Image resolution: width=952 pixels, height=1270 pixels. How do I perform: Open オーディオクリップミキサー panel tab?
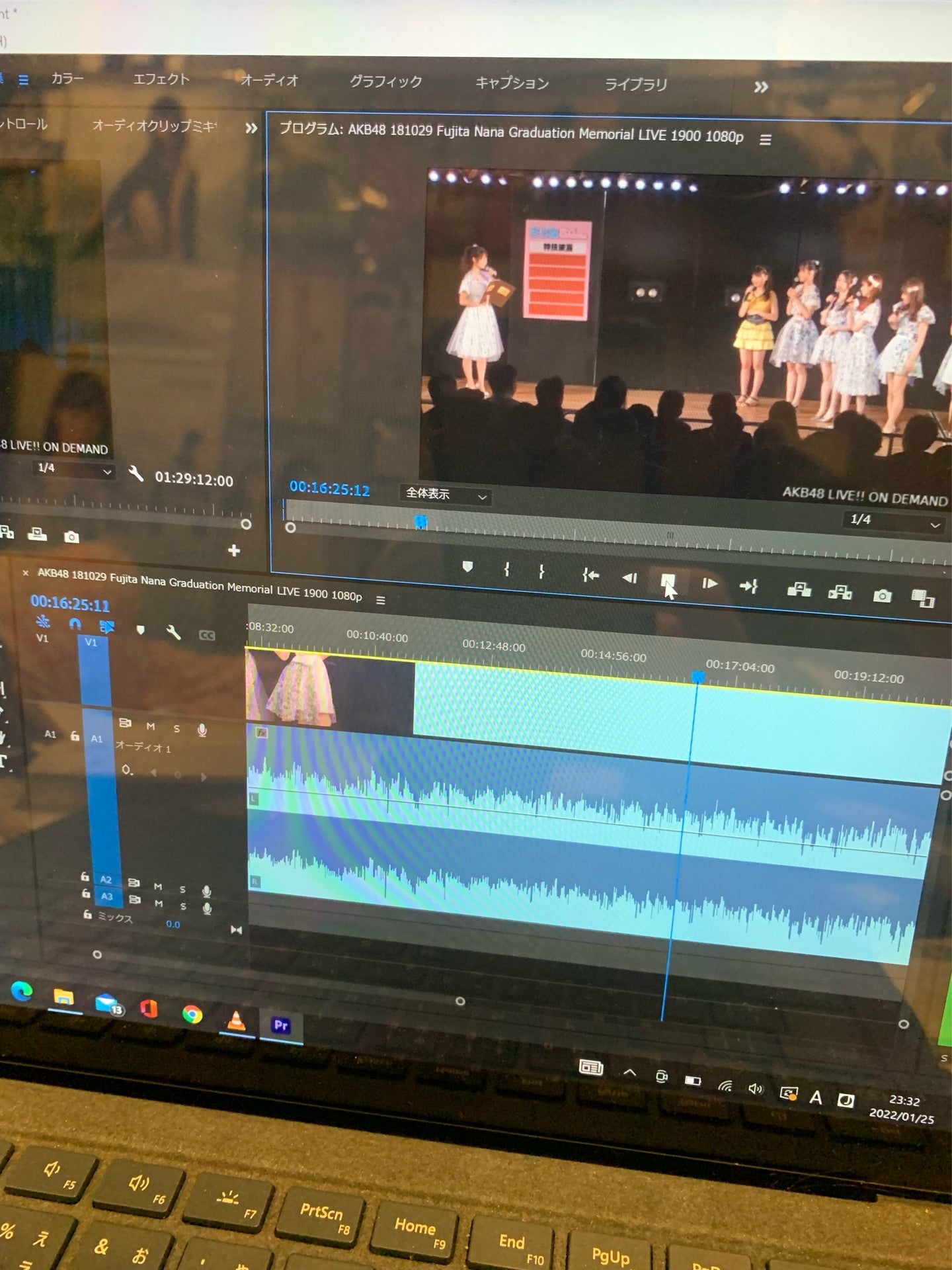point(155,126)
